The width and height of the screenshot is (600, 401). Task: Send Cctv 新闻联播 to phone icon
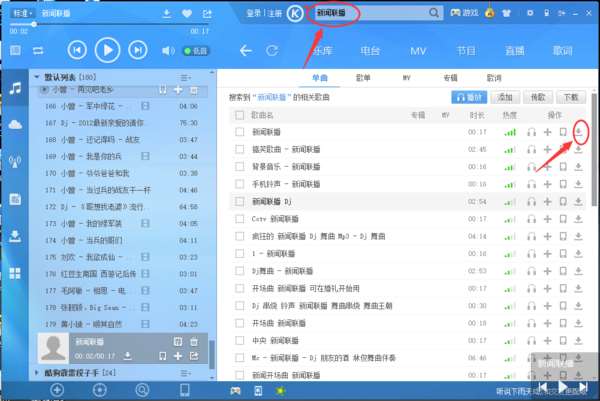(x=563, y=219)
